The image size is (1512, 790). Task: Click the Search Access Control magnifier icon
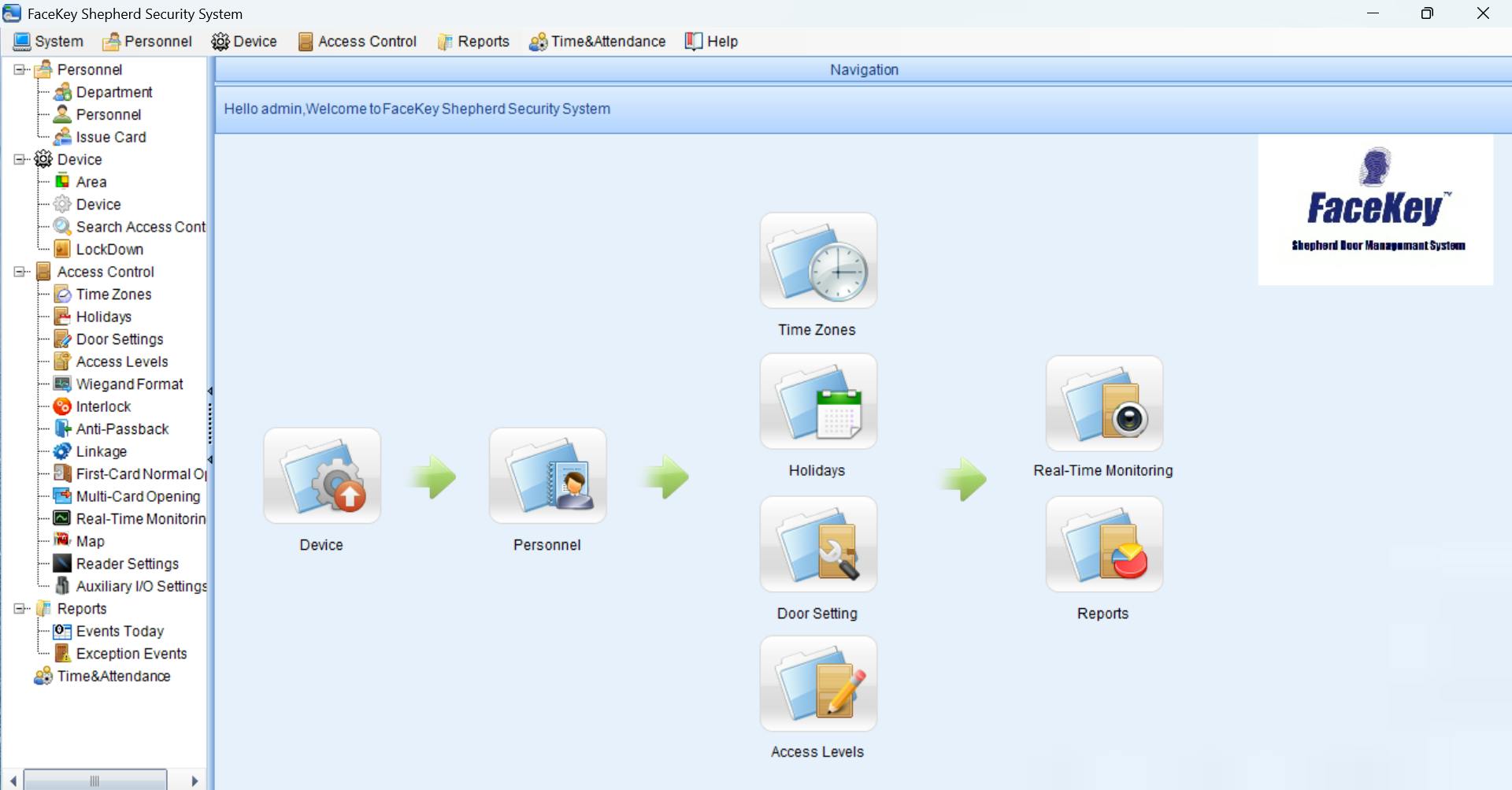pyautogui.click(x=62, y=227)
